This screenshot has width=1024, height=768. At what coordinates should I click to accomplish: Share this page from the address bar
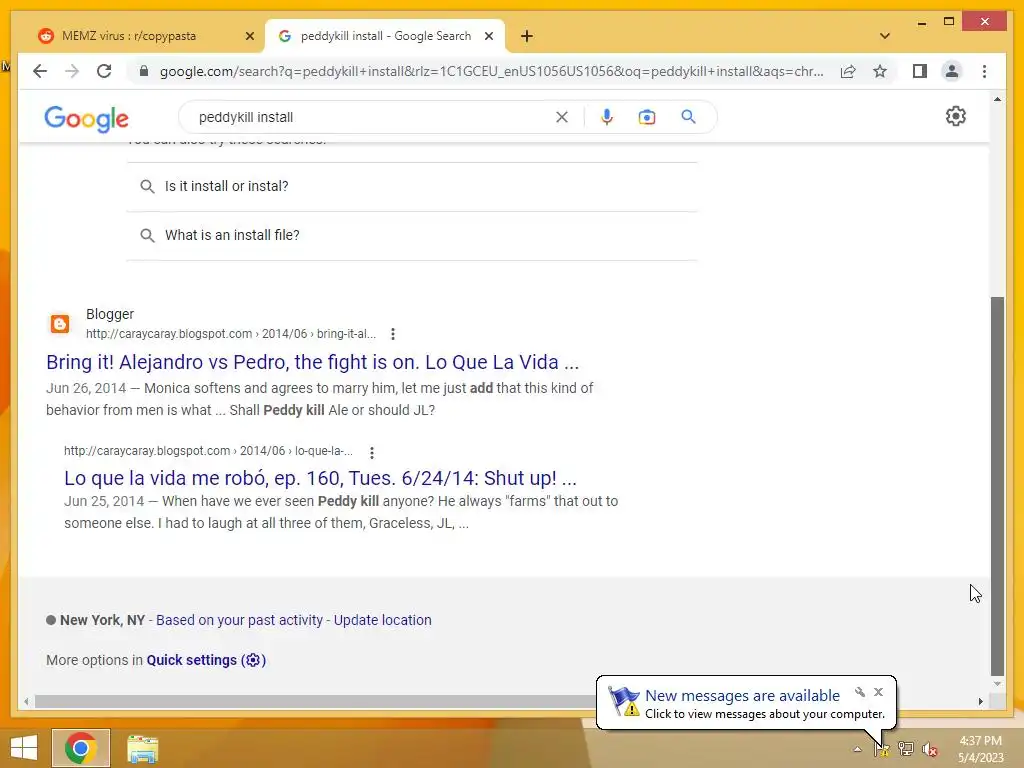848,71
